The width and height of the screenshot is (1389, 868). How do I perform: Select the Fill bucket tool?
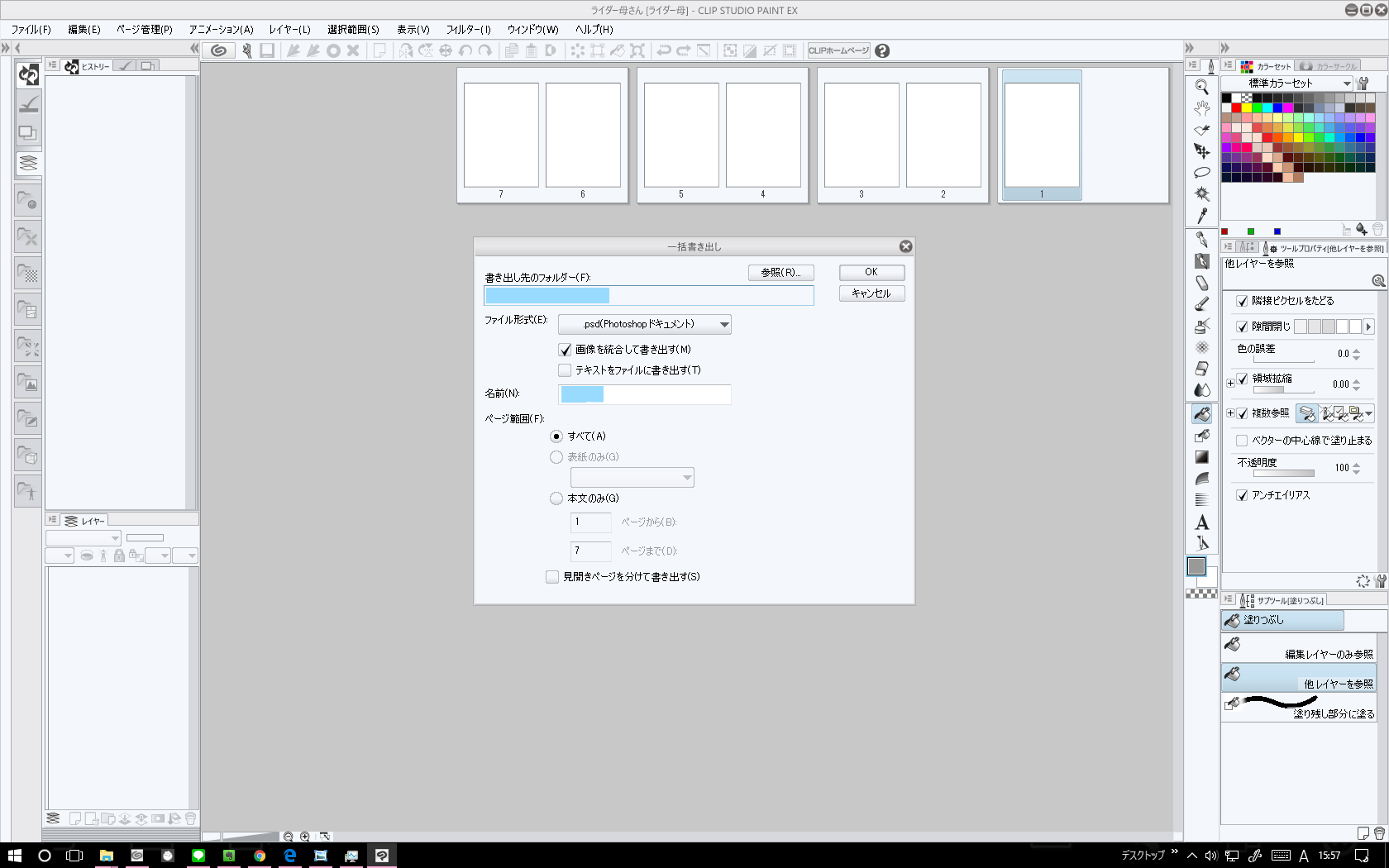point(1202,413)
